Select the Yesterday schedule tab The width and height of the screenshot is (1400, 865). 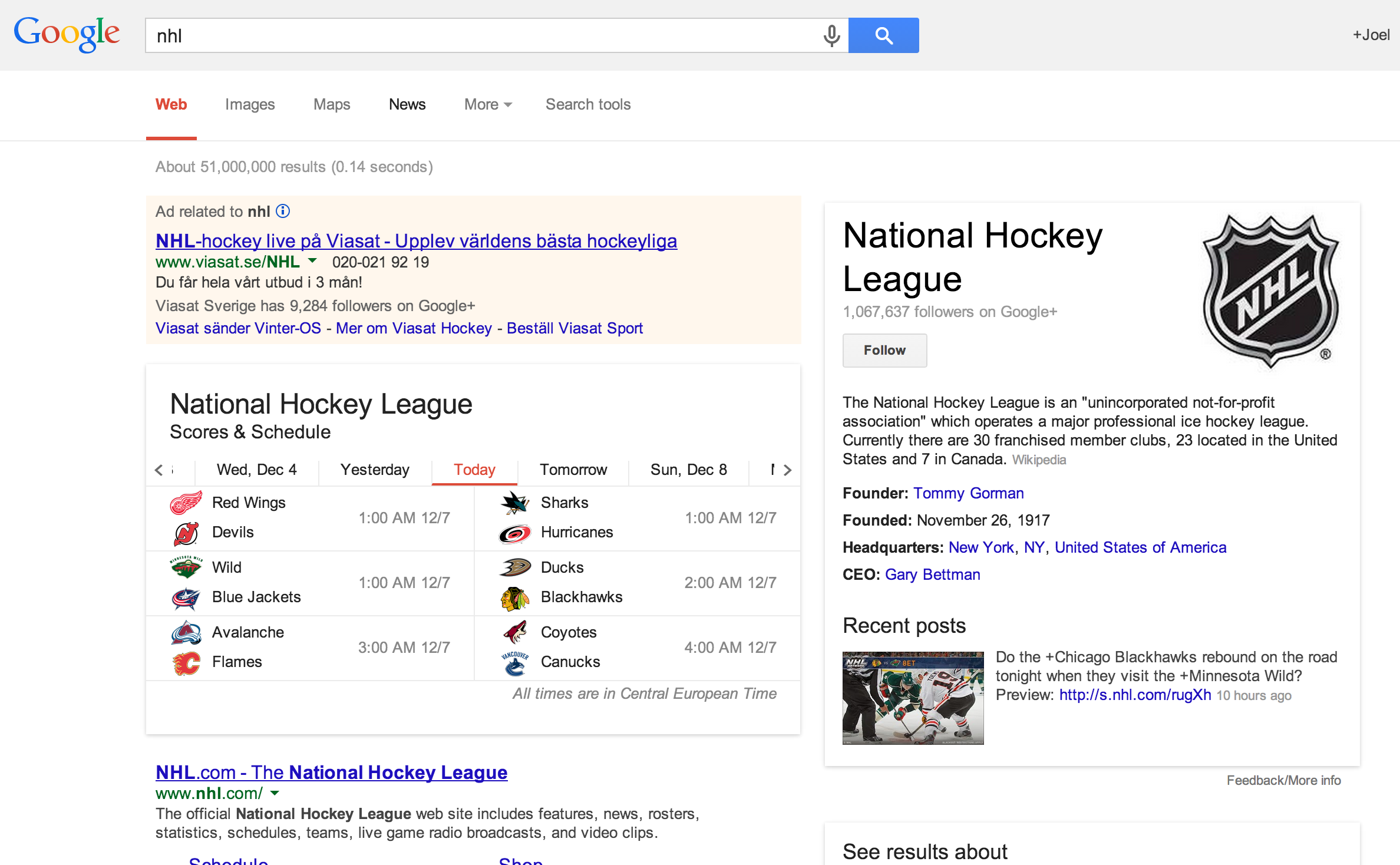point(375,470)
